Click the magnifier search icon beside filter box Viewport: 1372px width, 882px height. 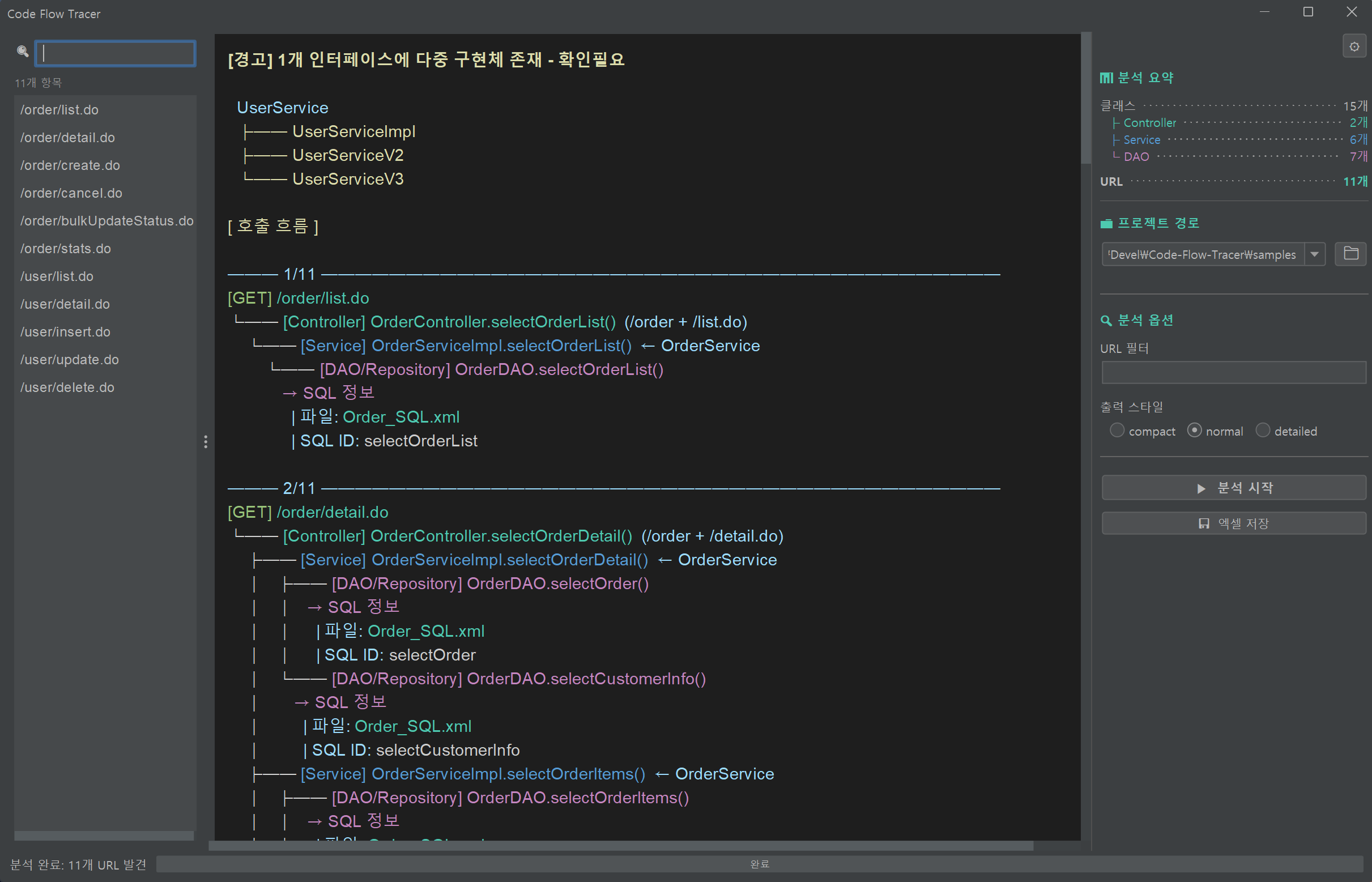coord(22,52)
